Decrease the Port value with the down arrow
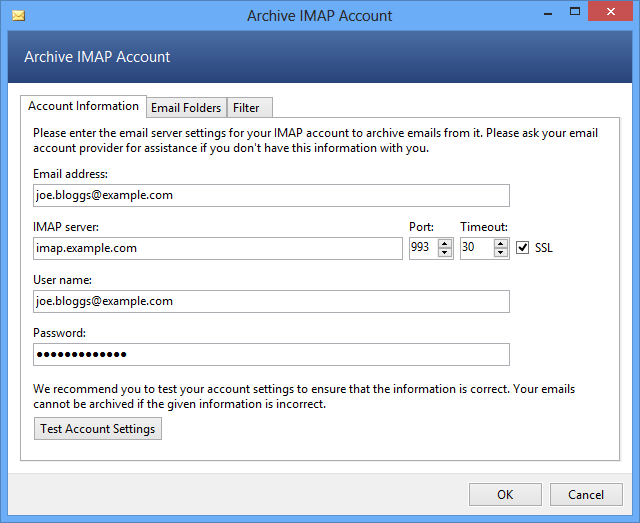The width and height of the screenshot is (640, 523). click(x=445, y=253)
